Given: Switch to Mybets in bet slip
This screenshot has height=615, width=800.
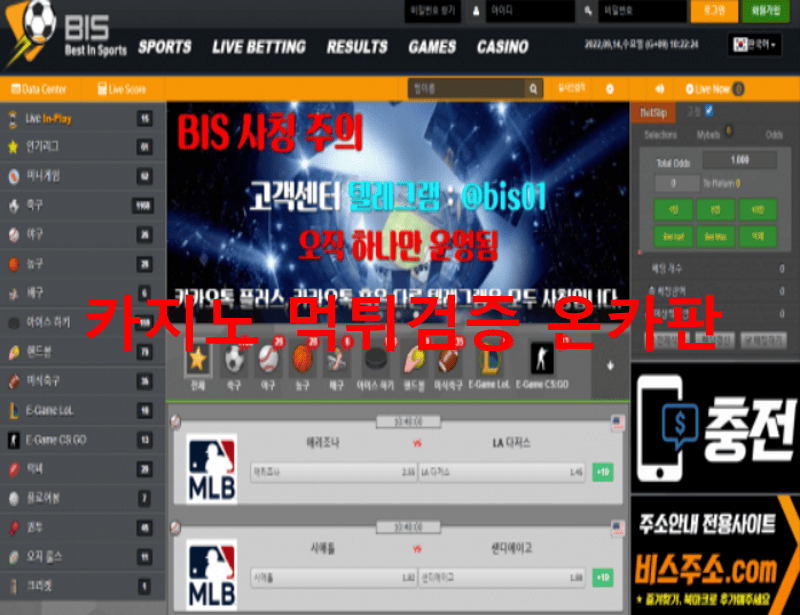Looking at the screenshot, I should tap(708, 135).
